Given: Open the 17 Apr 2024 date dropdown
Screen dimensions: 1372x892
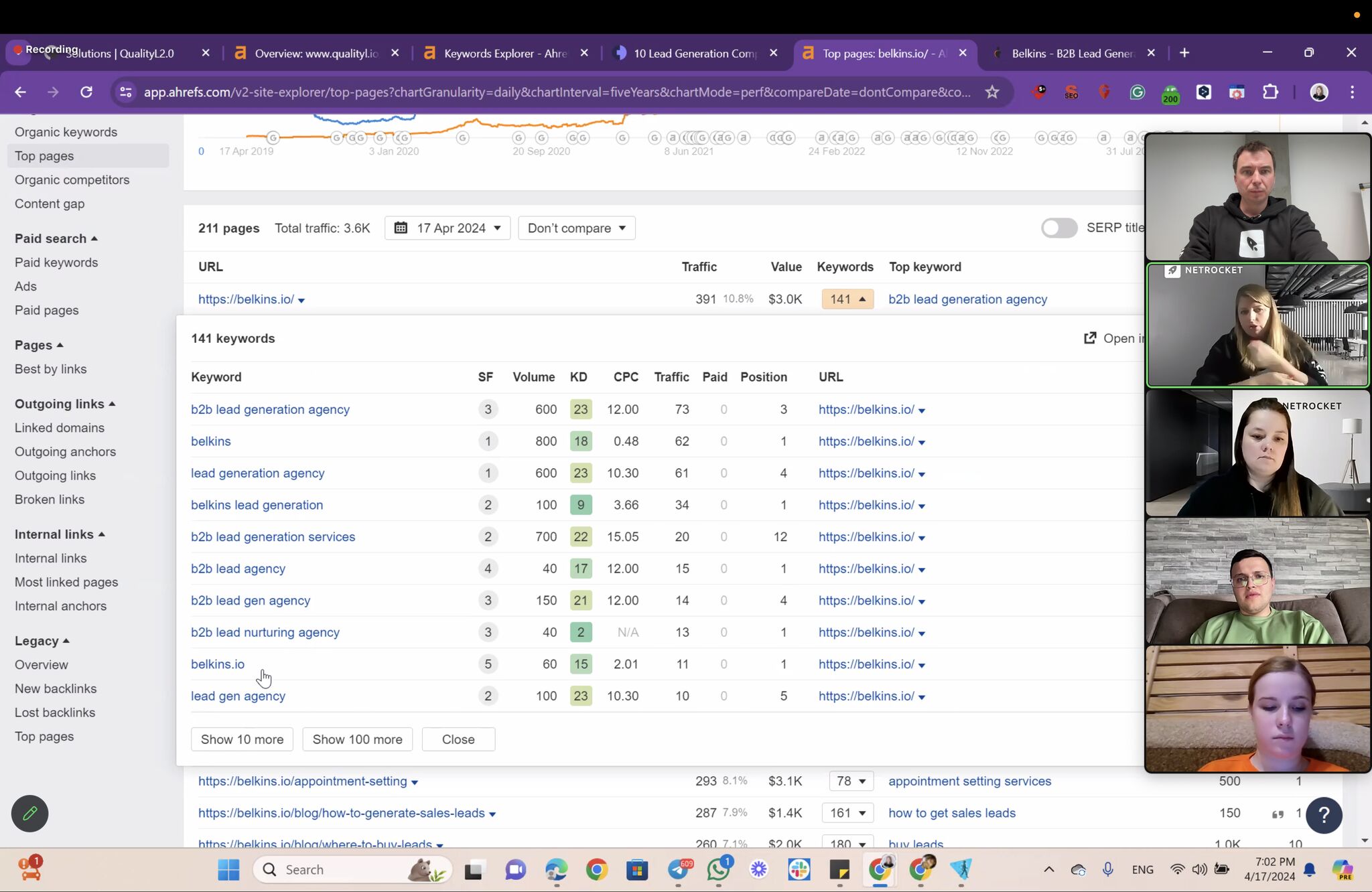Looking at the screenshot, I should tap(447, 228).
